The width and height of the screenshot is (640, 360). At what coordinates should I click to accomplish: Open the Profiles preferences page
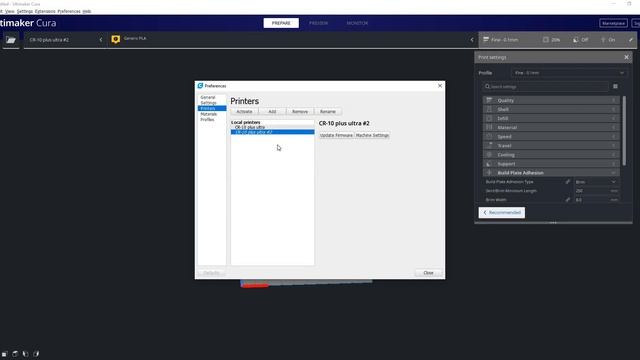(x=207, y=120)
